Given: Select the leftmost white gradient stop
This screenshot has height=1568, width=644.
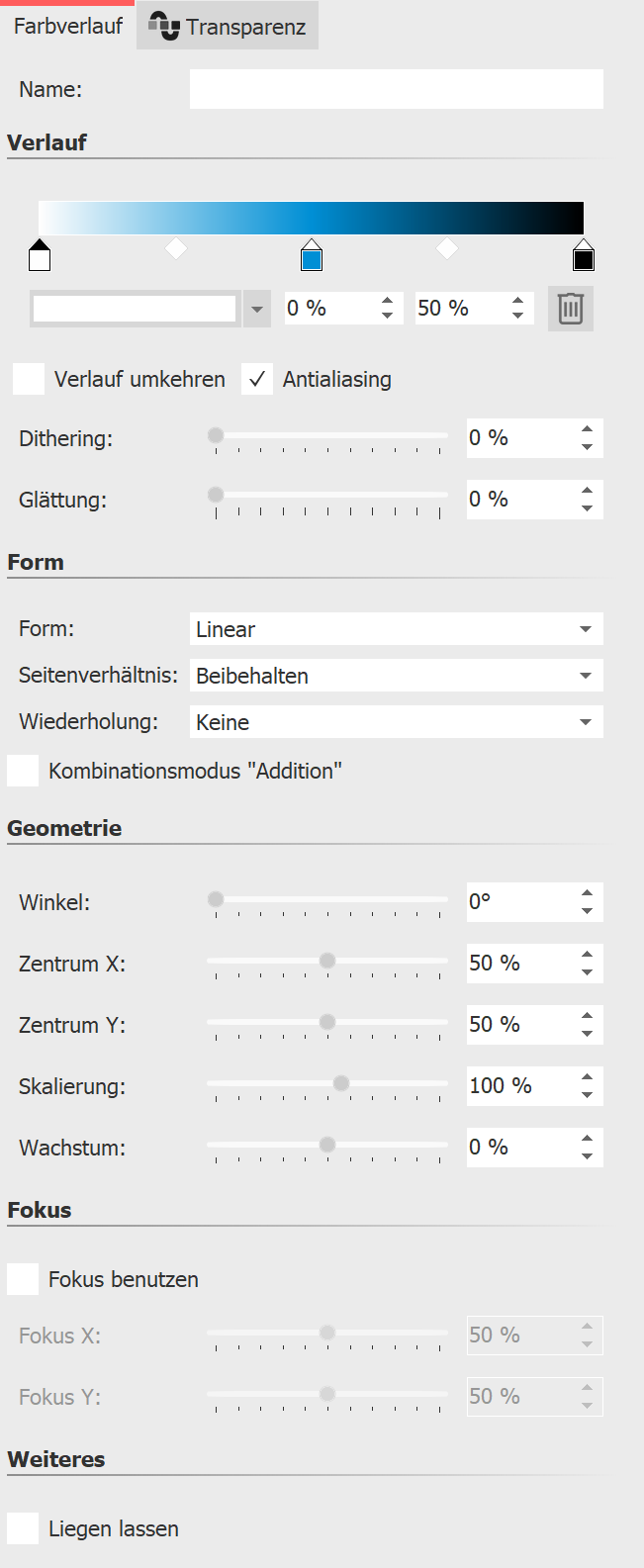Looking at the screenshot, I should [40, 255].
